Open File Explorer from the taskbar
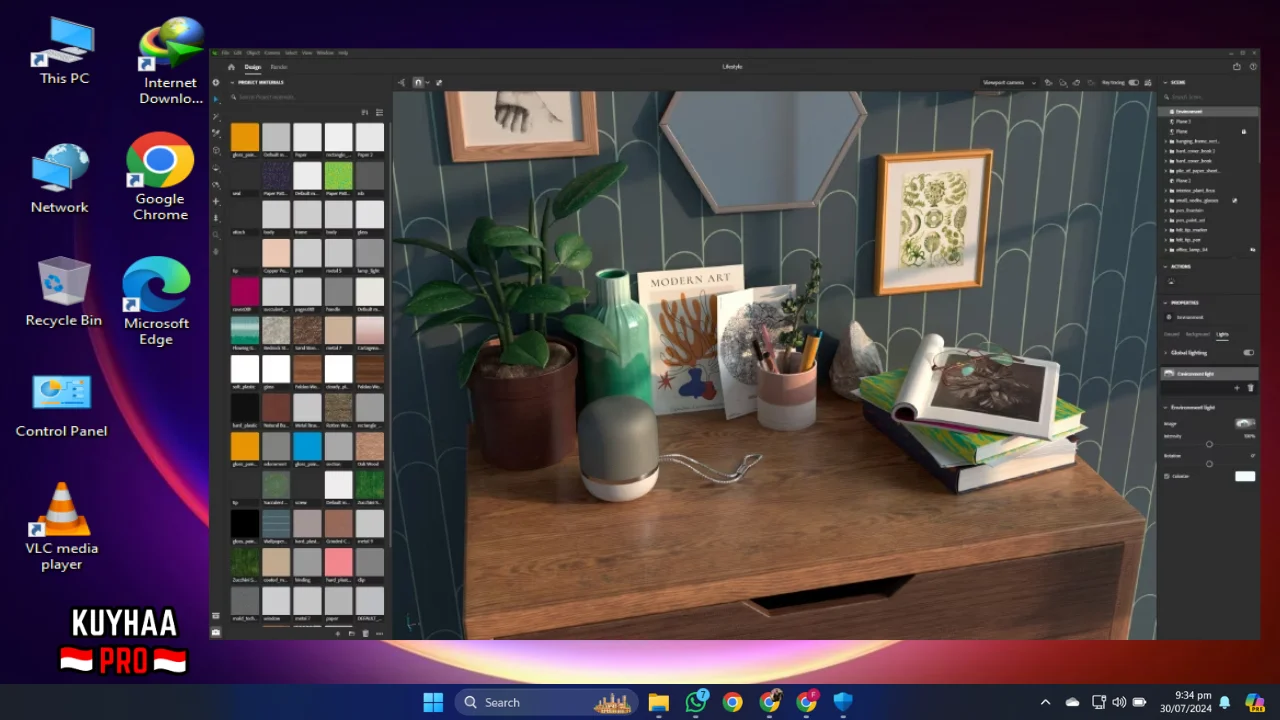The height and width of the screenshot is (720, 1280). (658, 702)
